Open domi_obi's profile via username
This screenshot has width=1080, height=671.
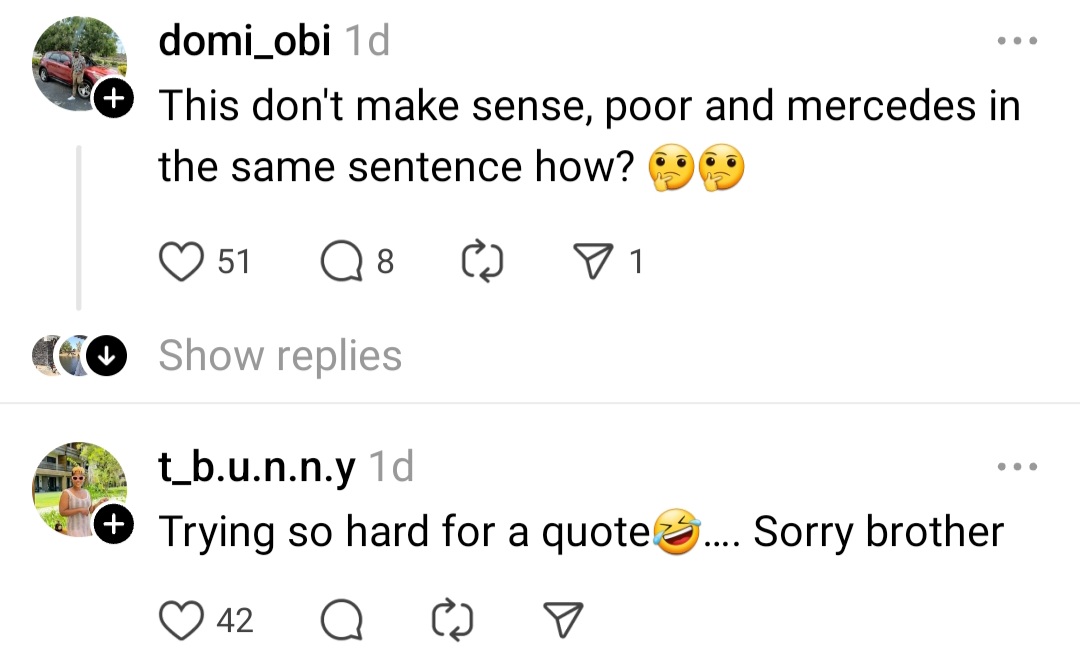click(x=245, y=42)
